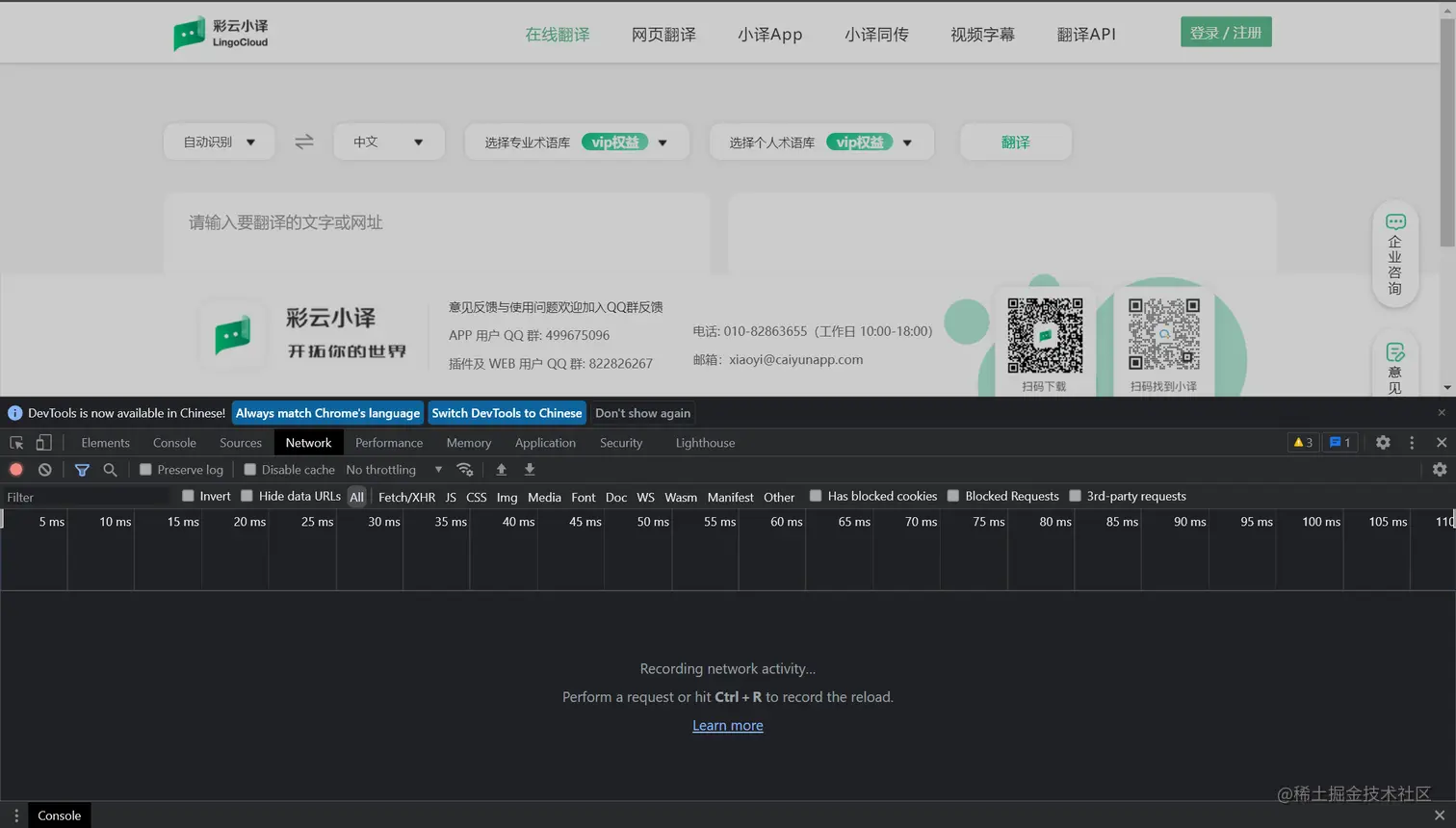
Task: Open the Elements tab
Action: coord(105,443)
